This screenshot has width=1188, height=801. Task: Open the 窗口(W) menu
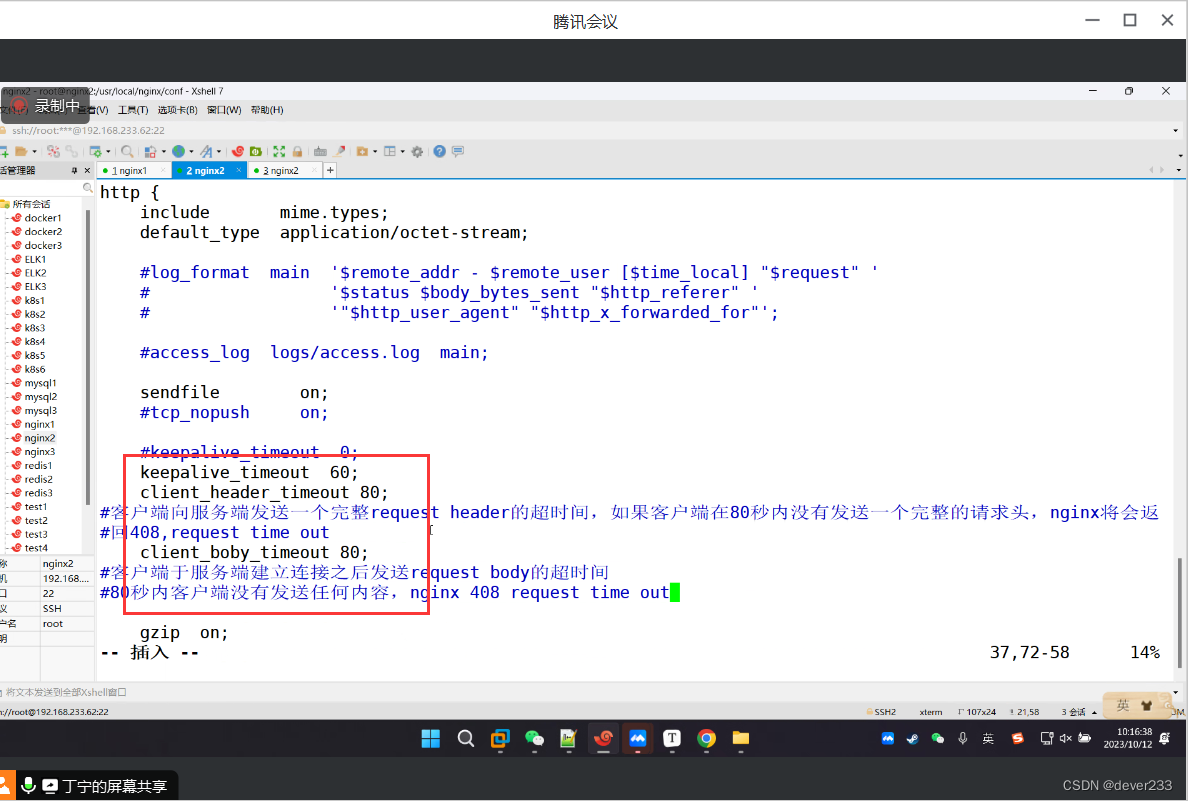click(224, 110)
